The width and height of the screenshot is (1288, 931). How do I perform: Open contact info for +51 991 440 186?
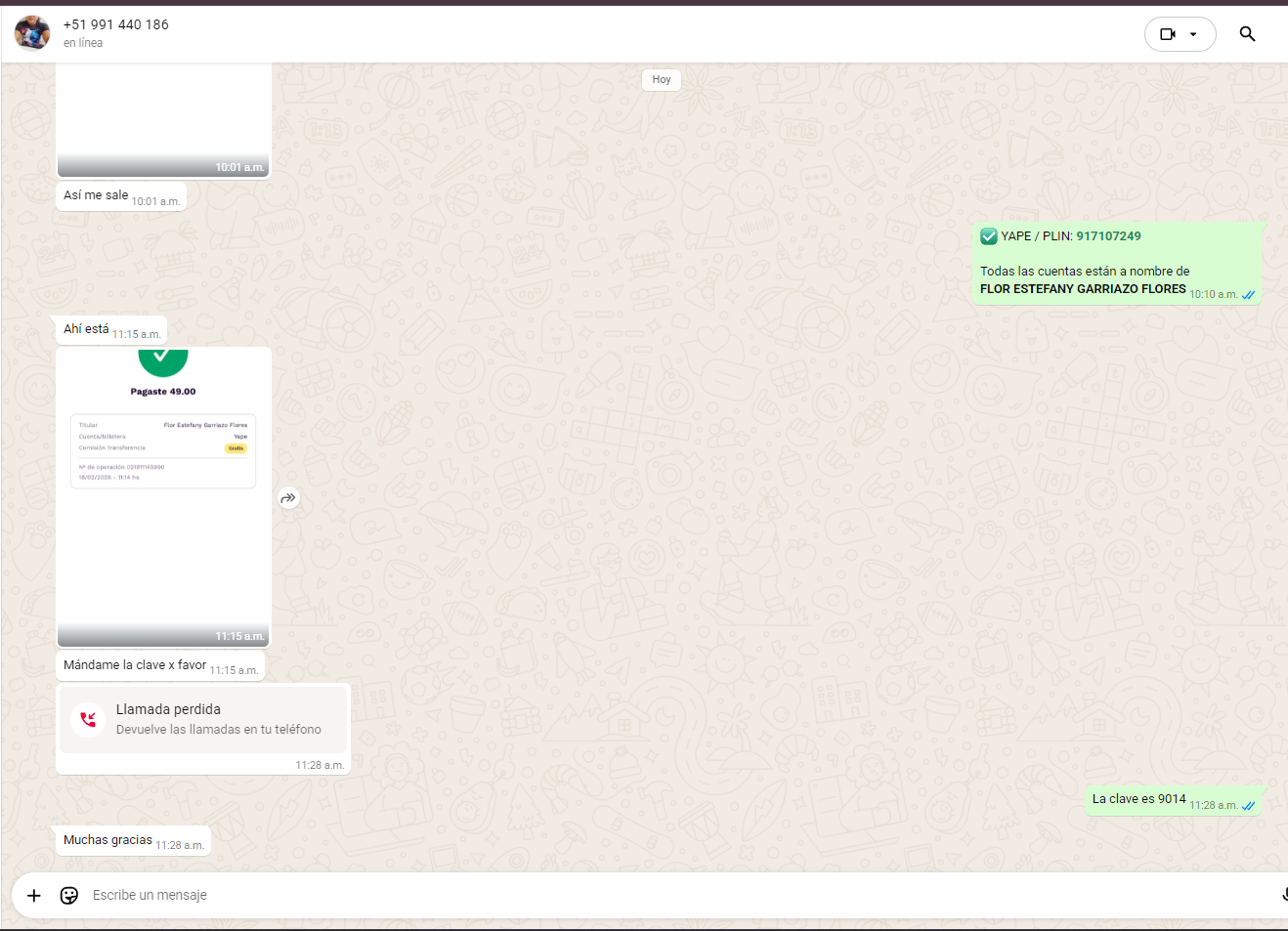click(115, 24)
